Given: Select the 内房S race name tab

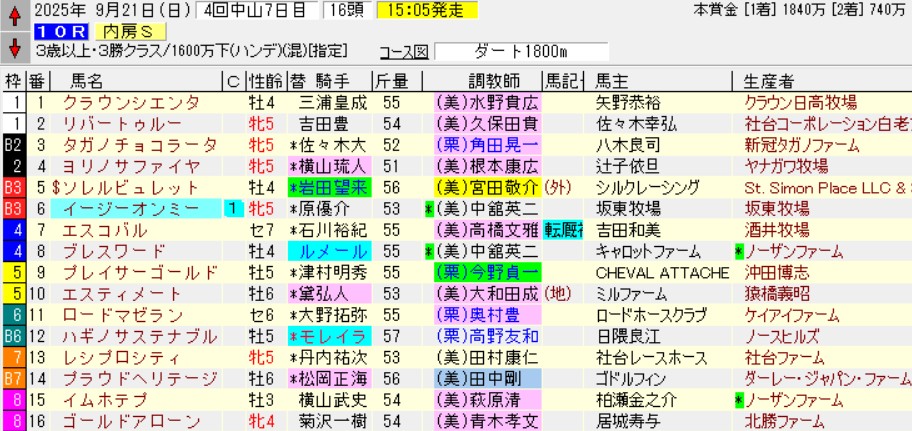Looking at the screenshot, I should coord(112,31).
